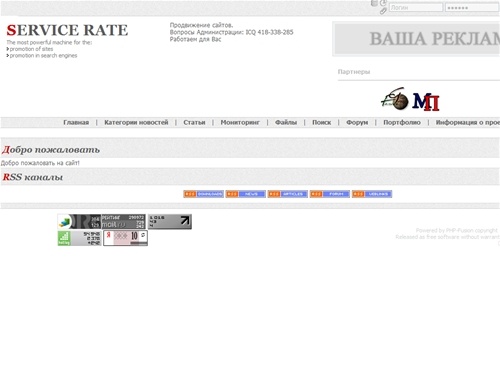Open the Статьи section
The width and height of the screenshot is (500, 375).
coord(194,122)
